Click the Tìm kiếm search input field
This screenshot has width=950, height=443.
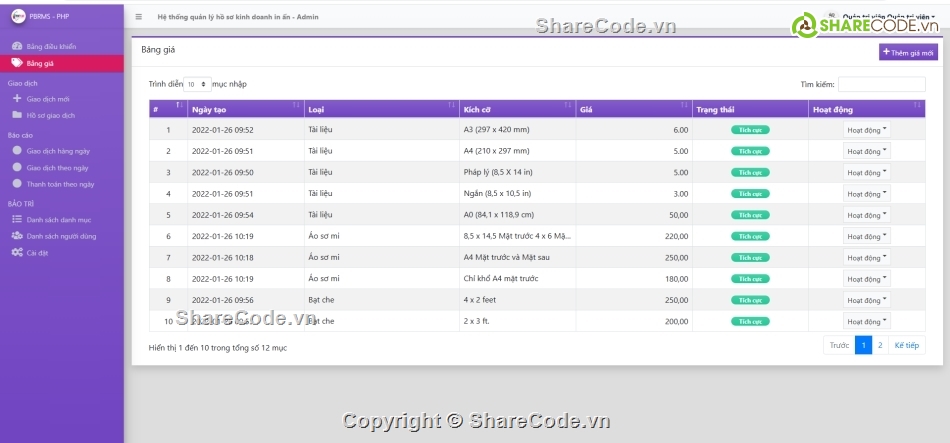pyautogui.click(x=881, y=85)
